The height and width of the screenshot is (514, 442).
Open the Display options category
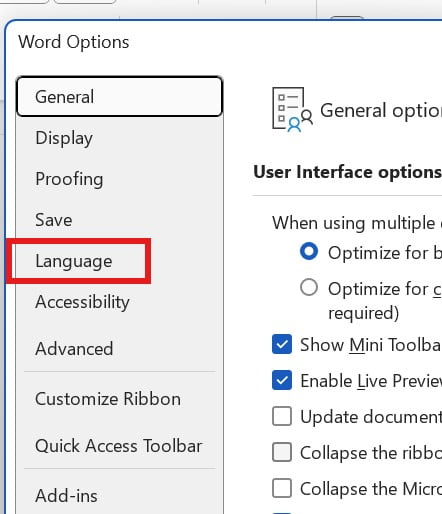click(64, 138)
